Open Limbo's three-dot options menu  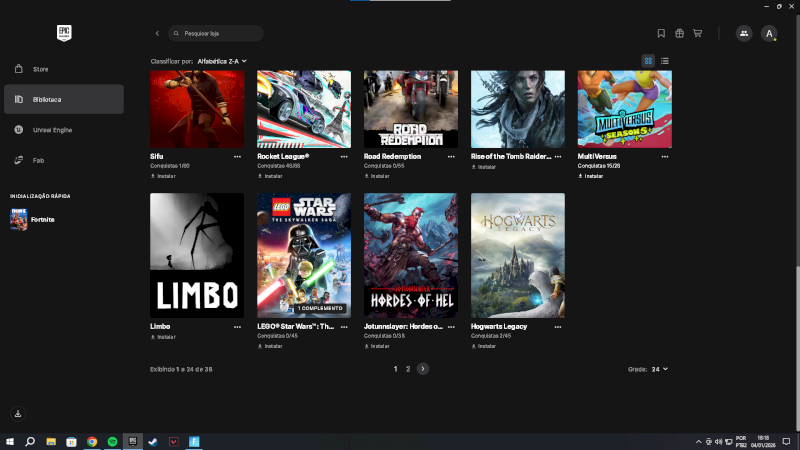[237, 326]
